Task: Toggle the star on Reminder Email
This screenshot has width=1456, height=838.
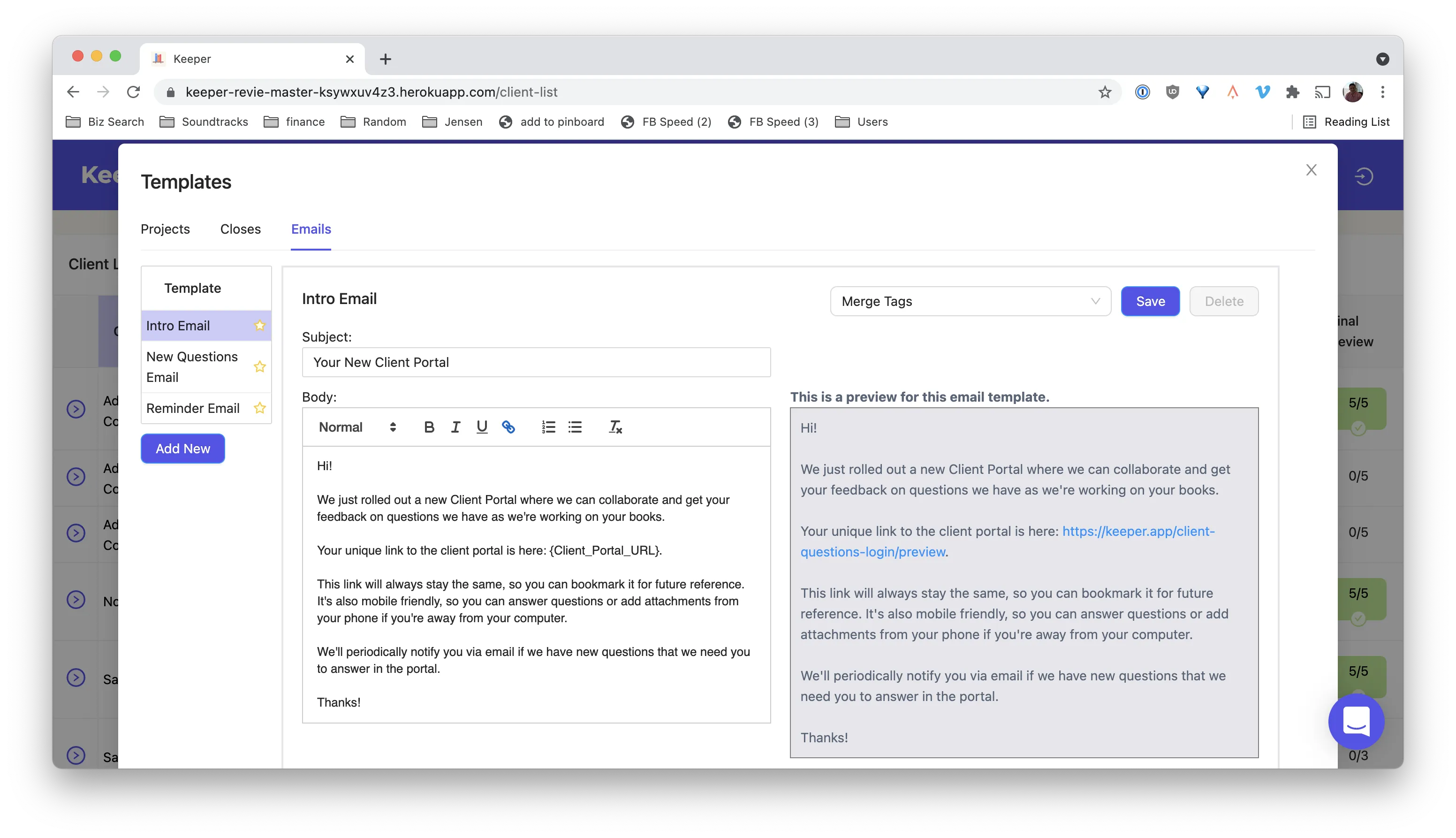Action: pyautogui.click(x=259, y=408)
